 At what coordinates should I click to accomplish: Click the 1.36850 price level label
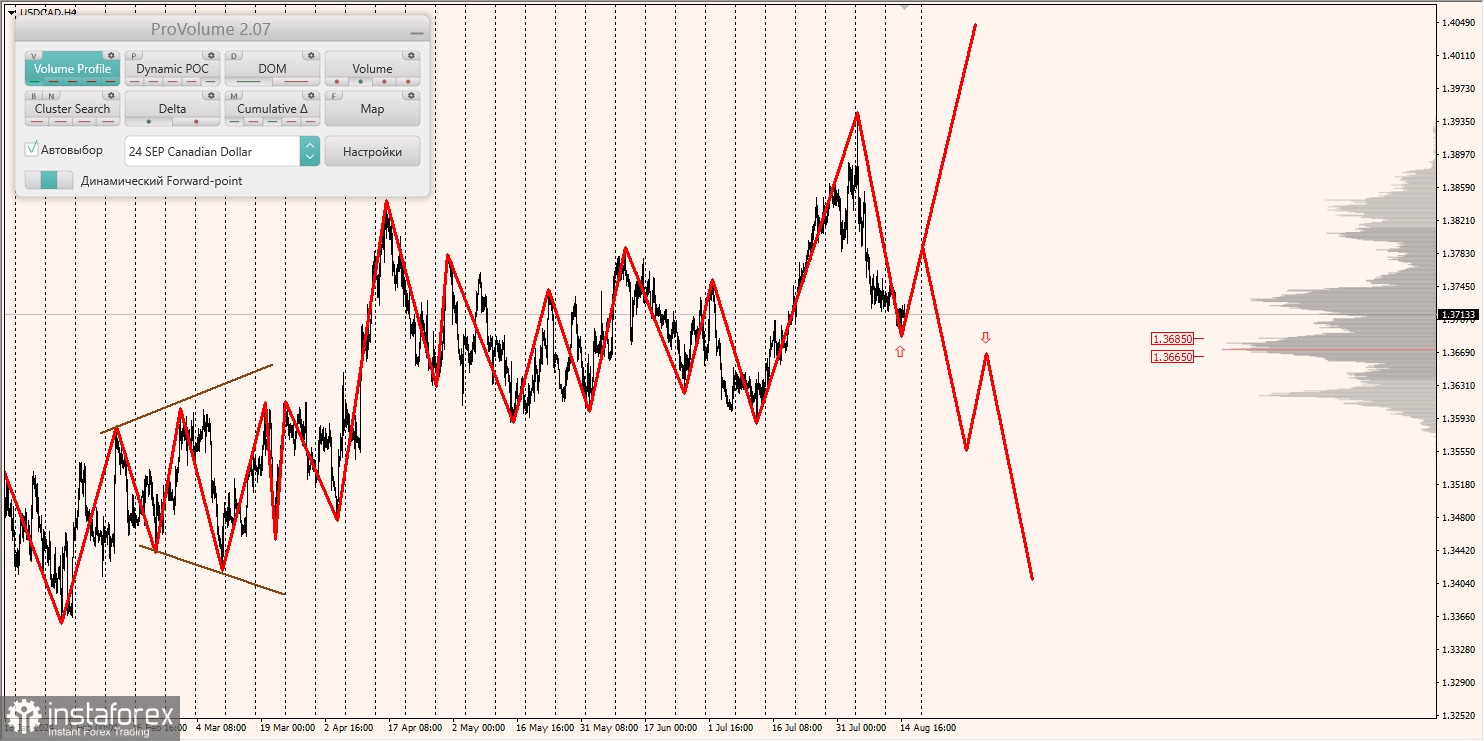pyautogui.click(x=1172, y=339)
